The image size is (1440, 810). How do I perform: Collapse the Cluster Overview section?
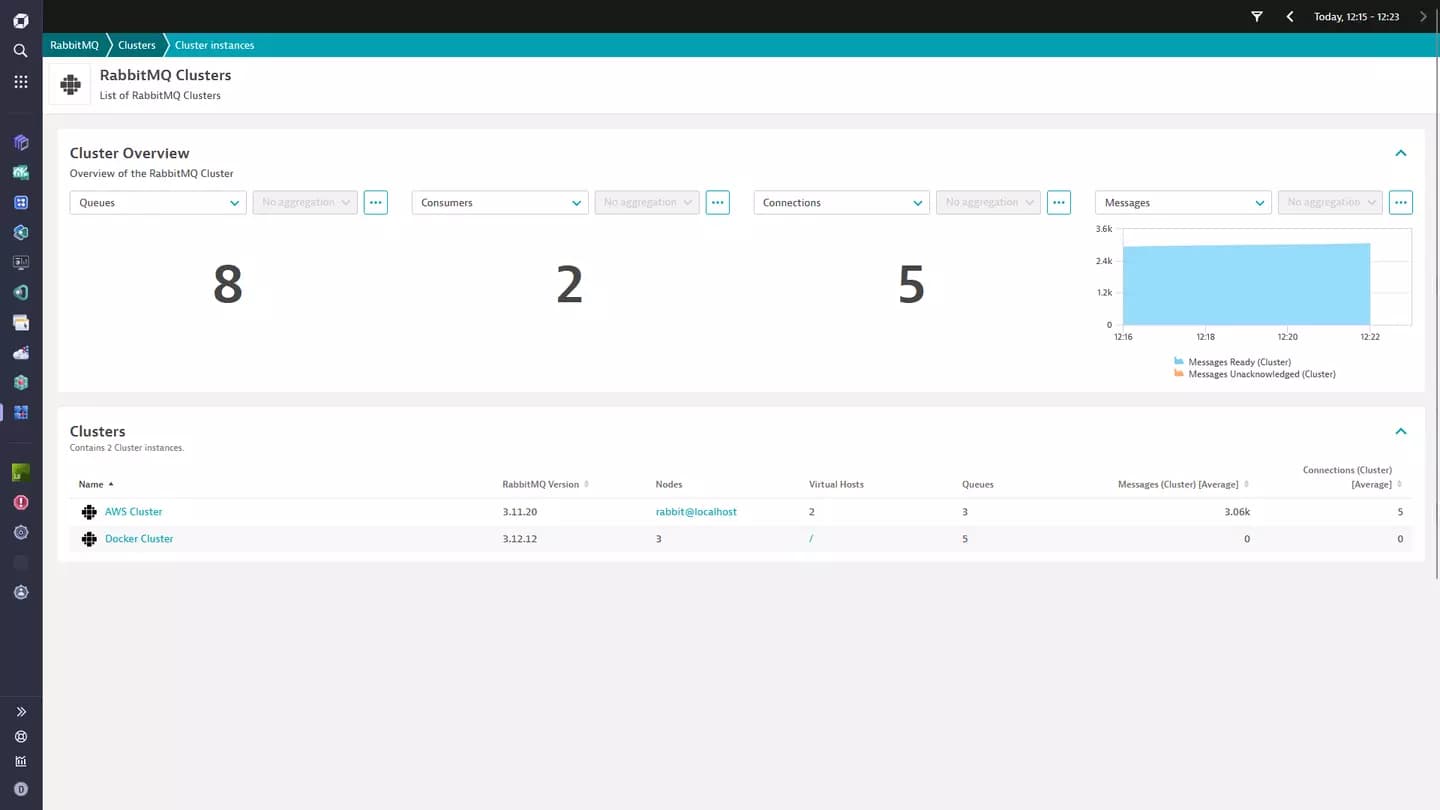click(1401, 153)
